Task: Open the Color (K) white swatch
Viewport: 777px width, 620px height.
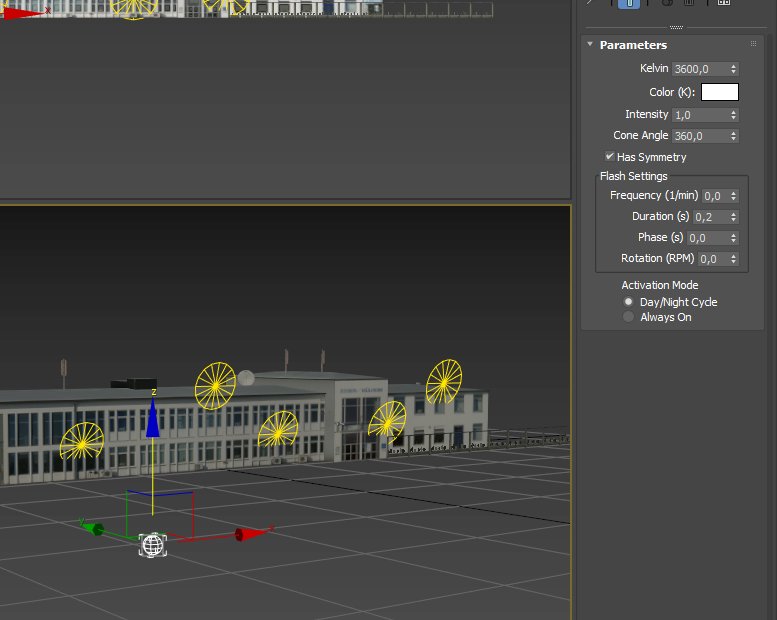Action: coord(719,92)
